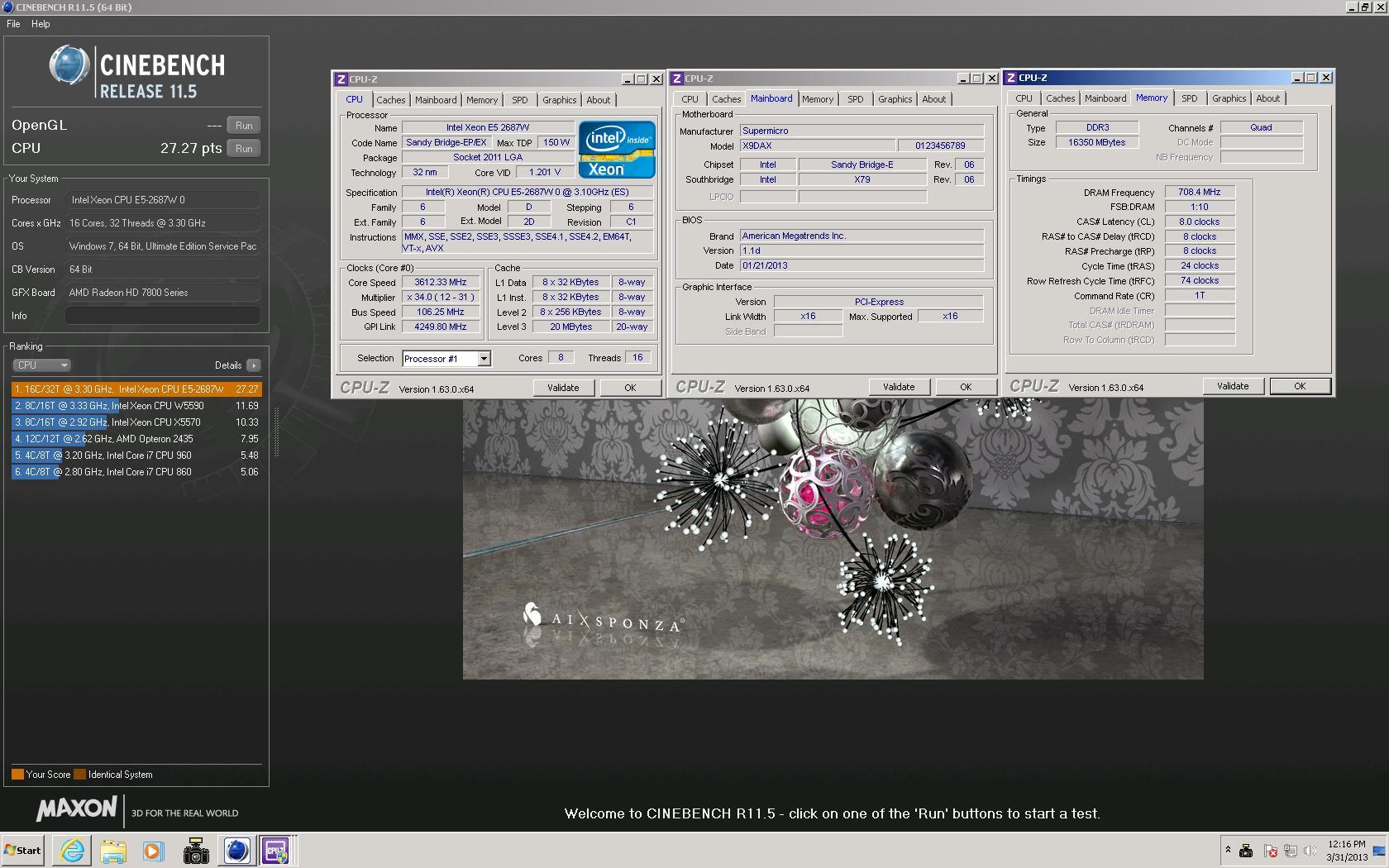
Task: Click the X9DAX motherboard model field
Action: [816, 146]
